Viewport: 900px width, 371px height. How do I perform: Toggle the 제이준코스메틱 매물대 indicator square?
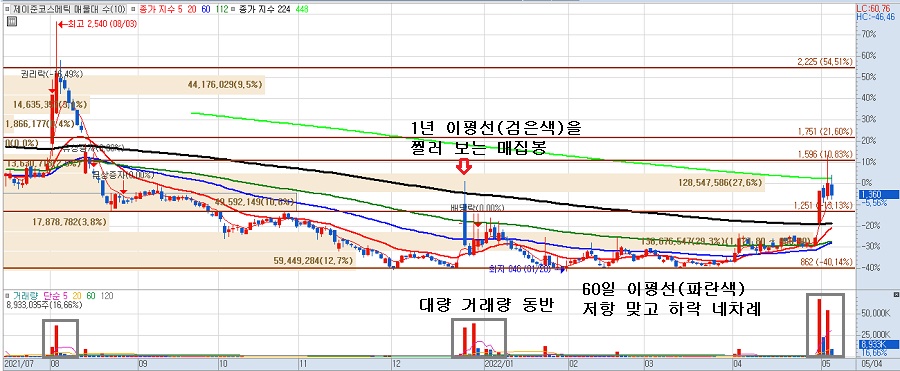7,9
